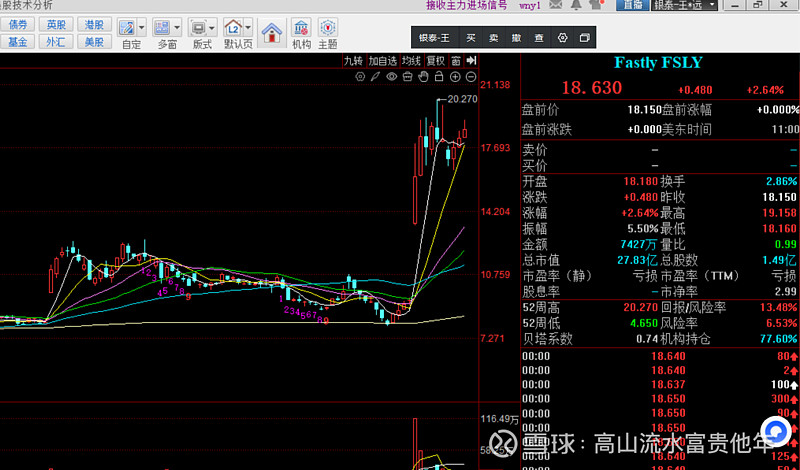The image size is (800, 470).
Task: Open the 外汇 (forex) market button
Action: 56,42
